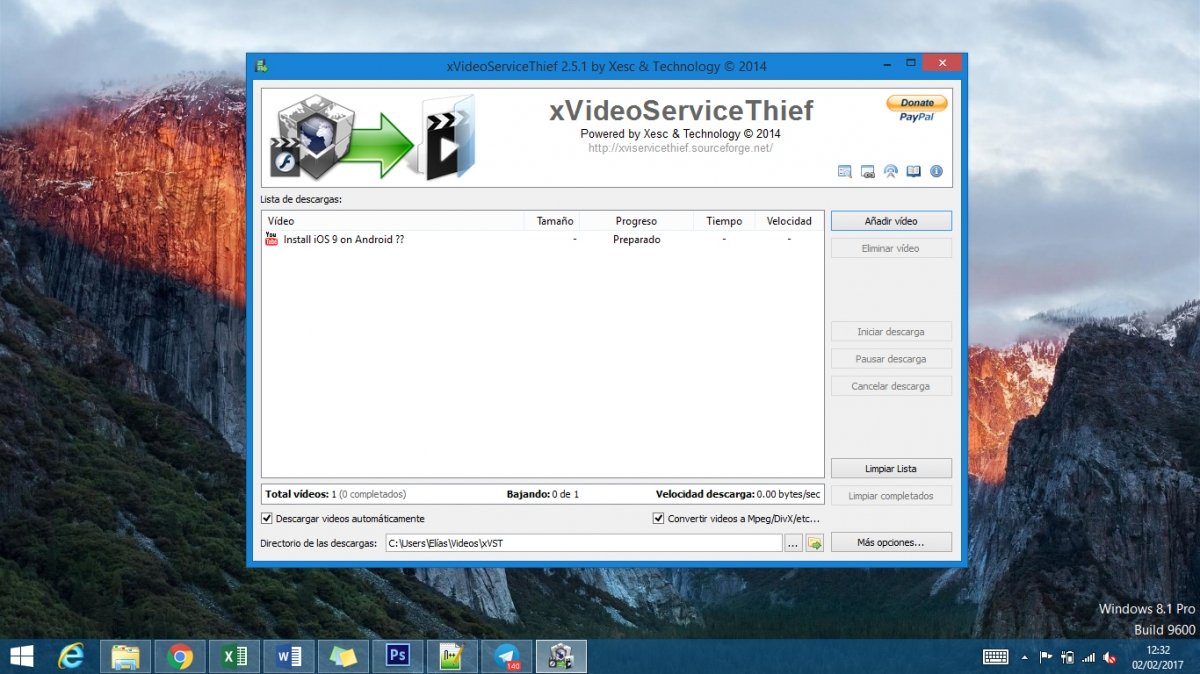The width and height of the screenshot is (1200, 674).
Task: Click the Tamaño column header
Action: (x=552, y=221)
